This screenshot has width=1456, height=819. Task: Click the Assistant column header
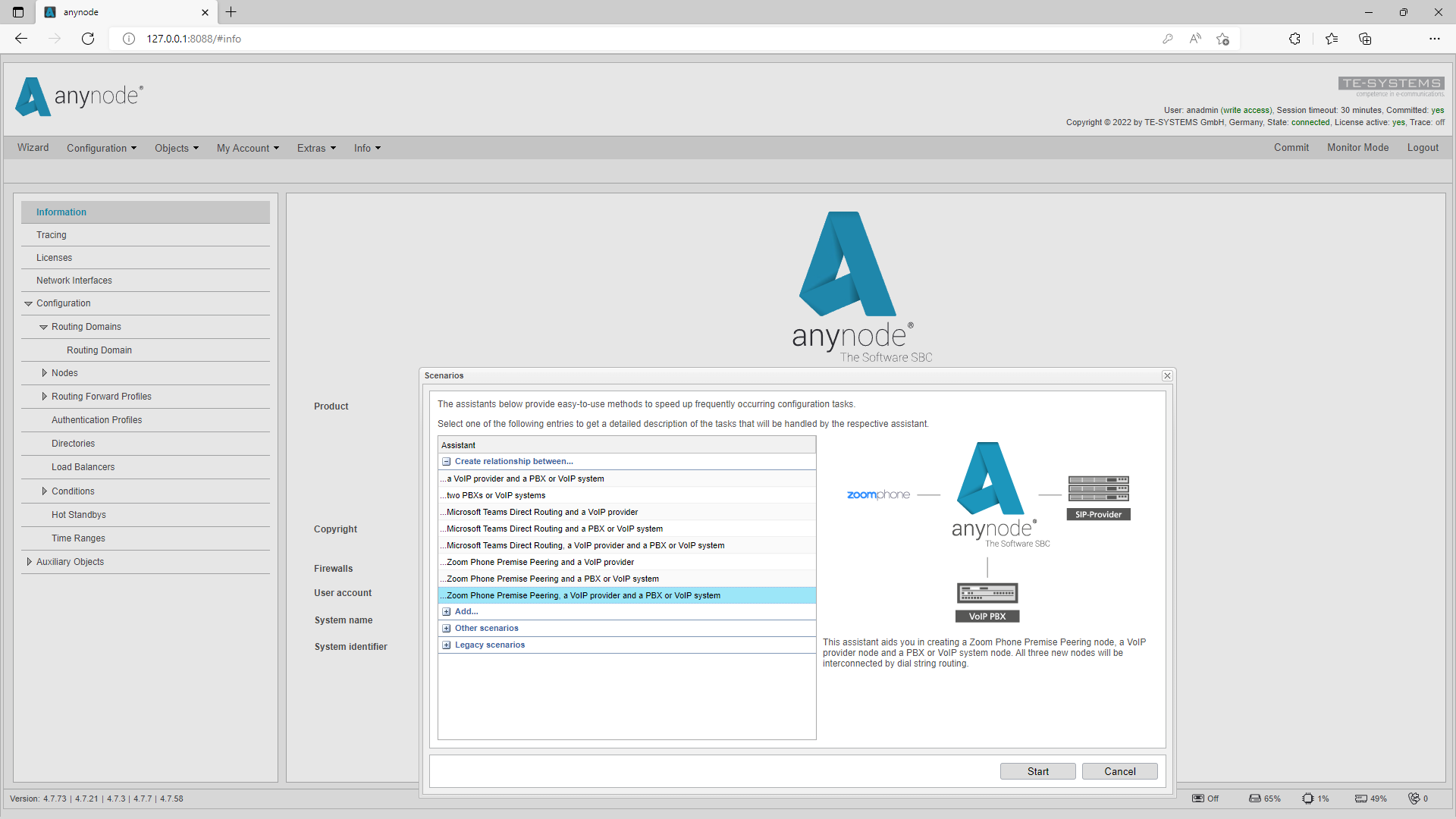pos(627,445)
